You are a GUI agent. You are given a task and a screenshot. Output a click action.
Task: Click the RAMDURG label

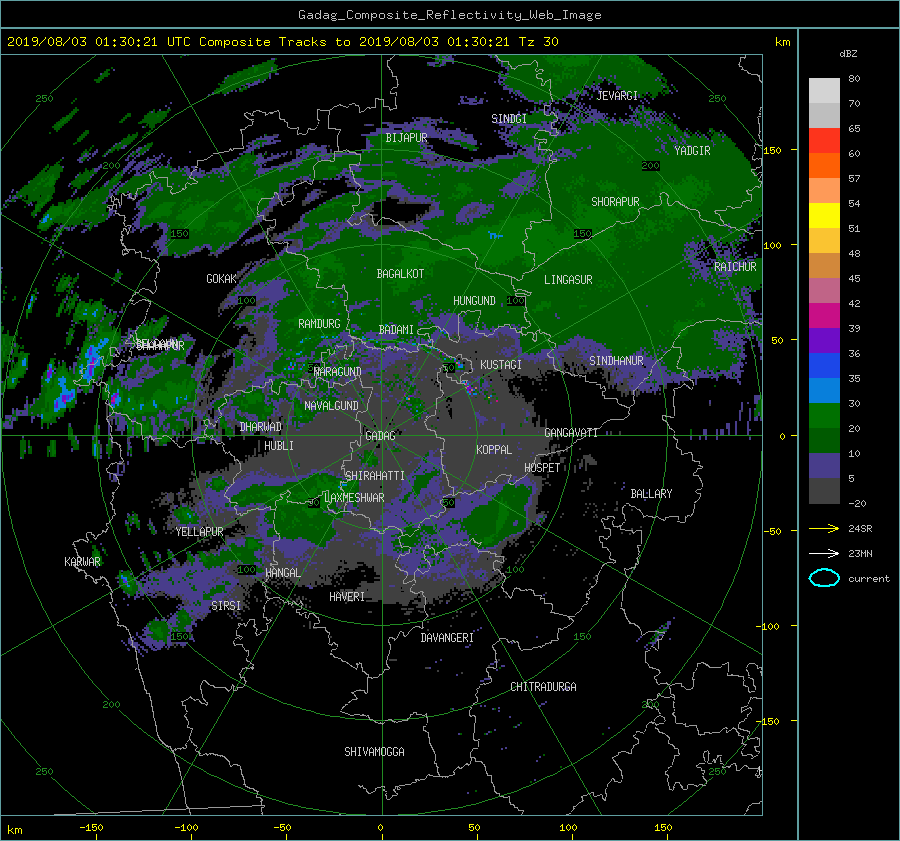(319, 324)
